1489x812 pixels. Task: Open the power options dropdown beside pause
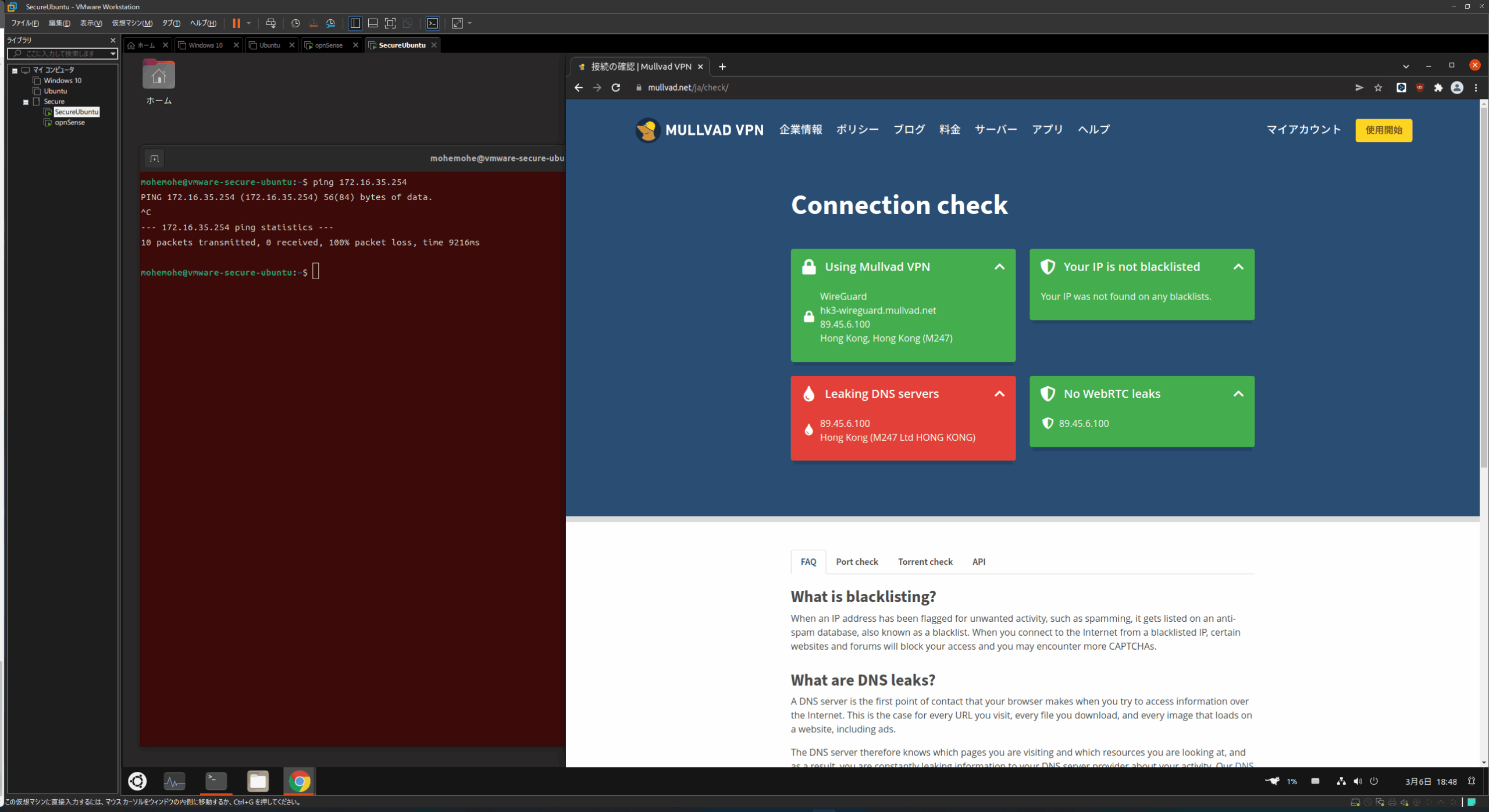[249, 23]
